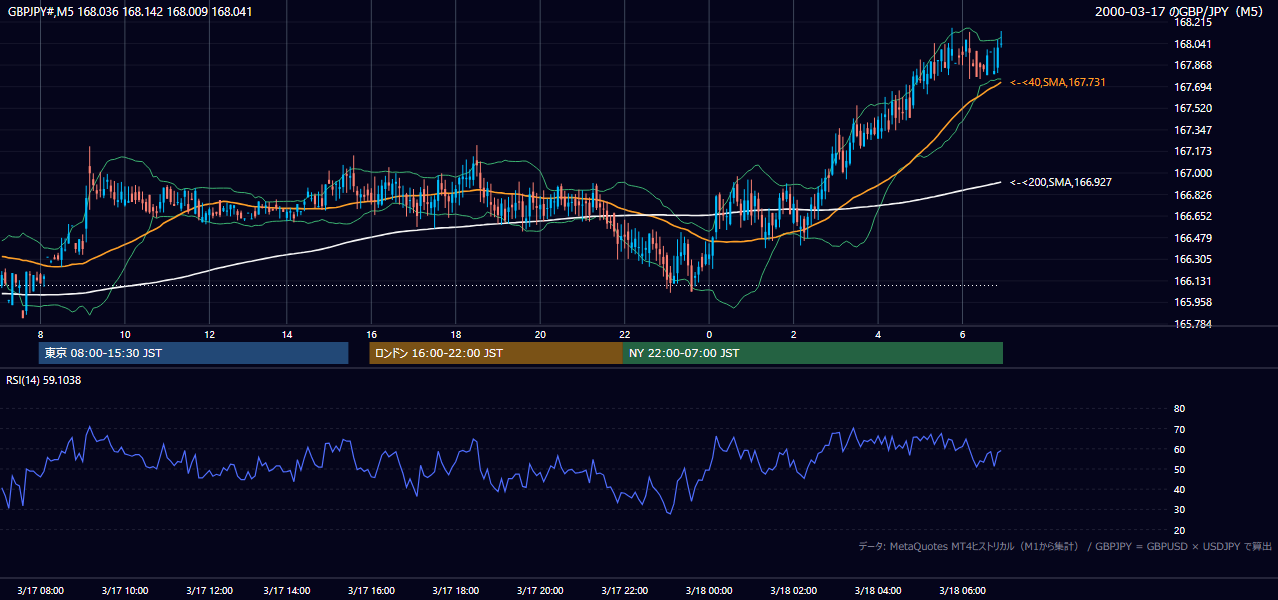Click the RSI 70 level label

[x=1179, y=429]
